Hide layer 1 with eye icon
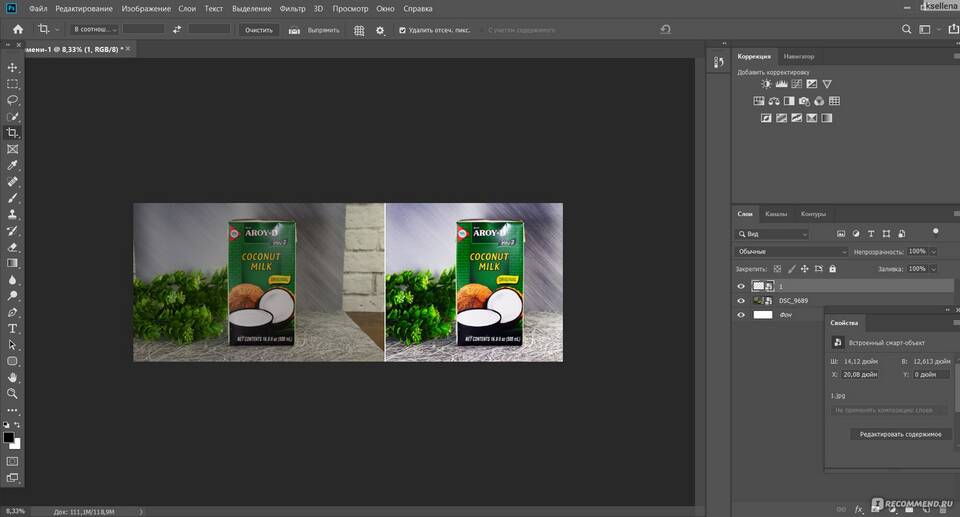The width and height of the screenshot is (960, 517). pos(741,286)
